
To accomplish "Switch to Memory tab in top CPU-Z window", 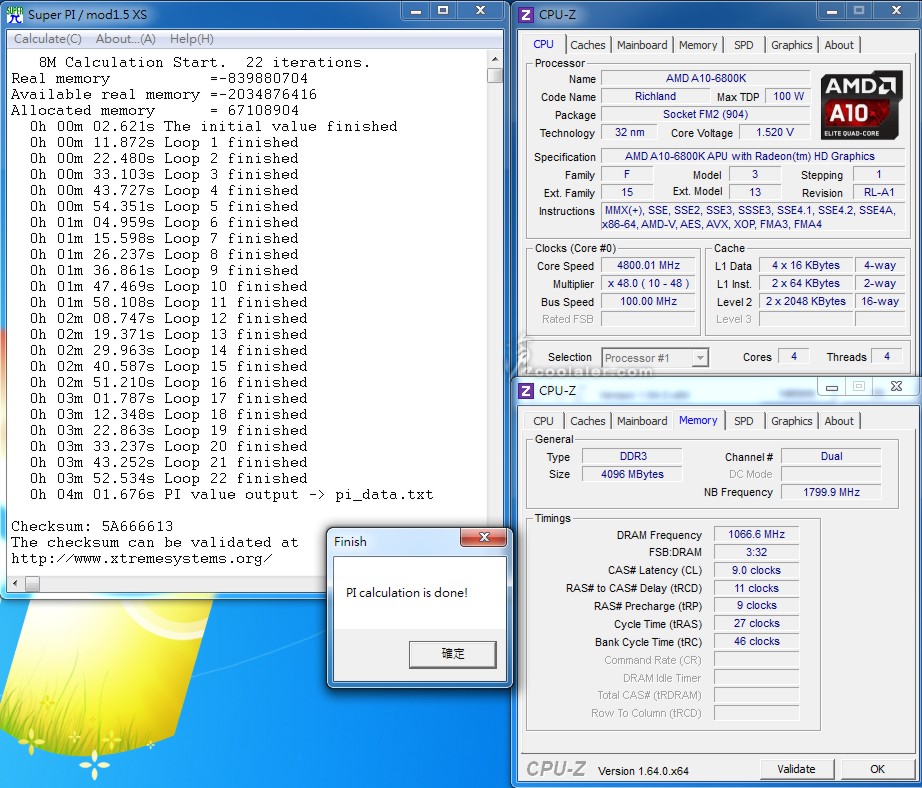I will tap(698, 45).
